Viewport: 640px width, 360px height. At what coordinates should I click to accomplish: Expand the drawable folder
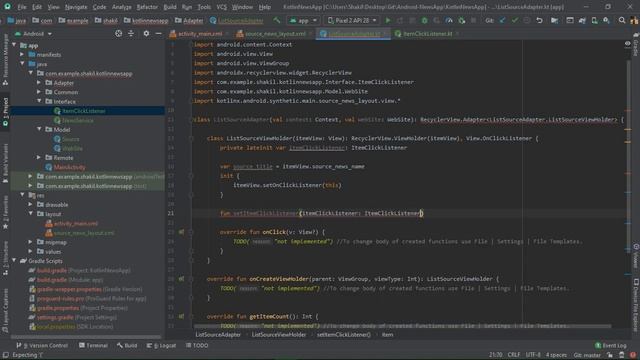(31, 204)
